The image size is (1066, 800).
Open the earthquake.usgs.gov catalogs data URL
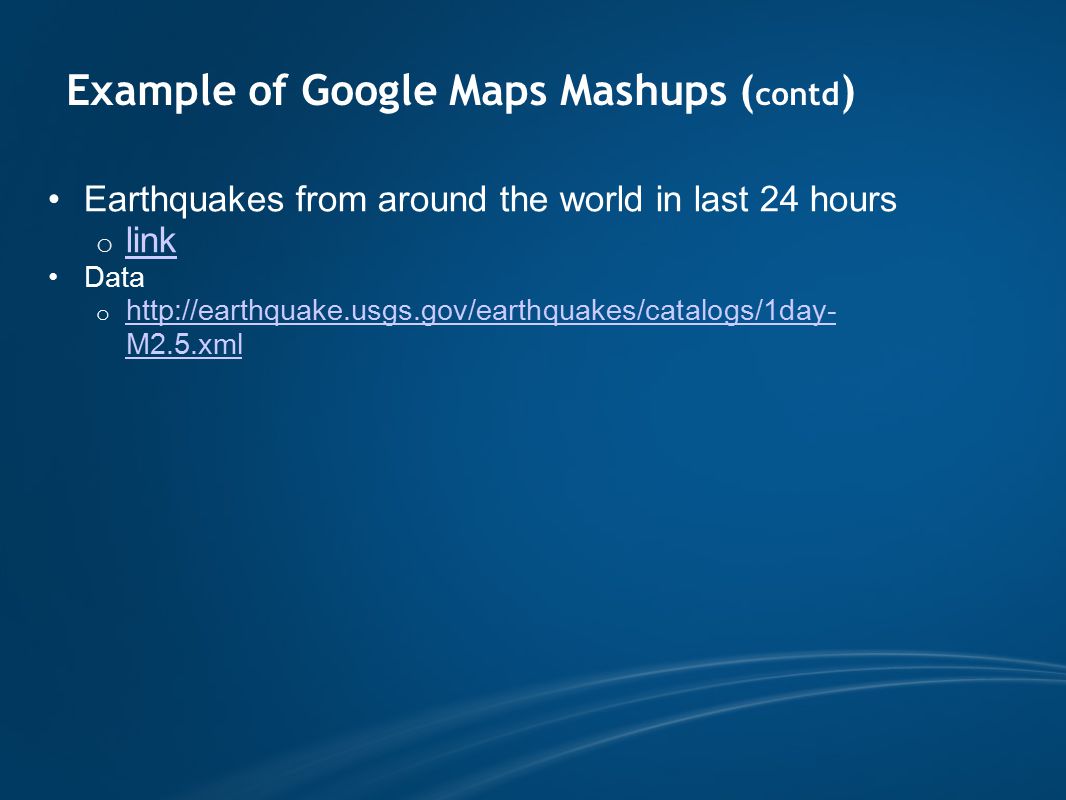pos(480,327)
